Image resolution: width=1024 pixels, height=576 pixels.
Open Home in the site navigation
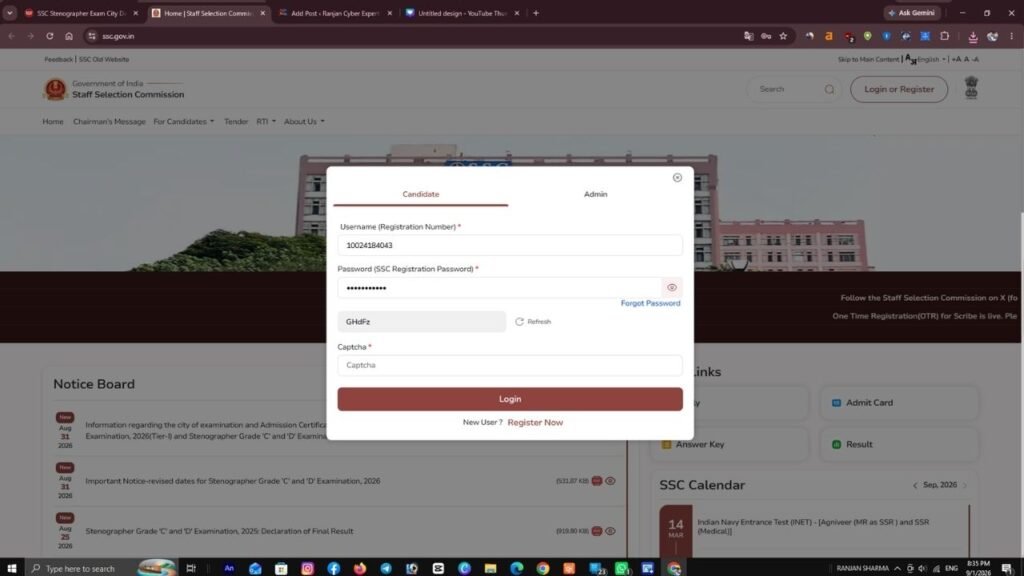(53, 121)
